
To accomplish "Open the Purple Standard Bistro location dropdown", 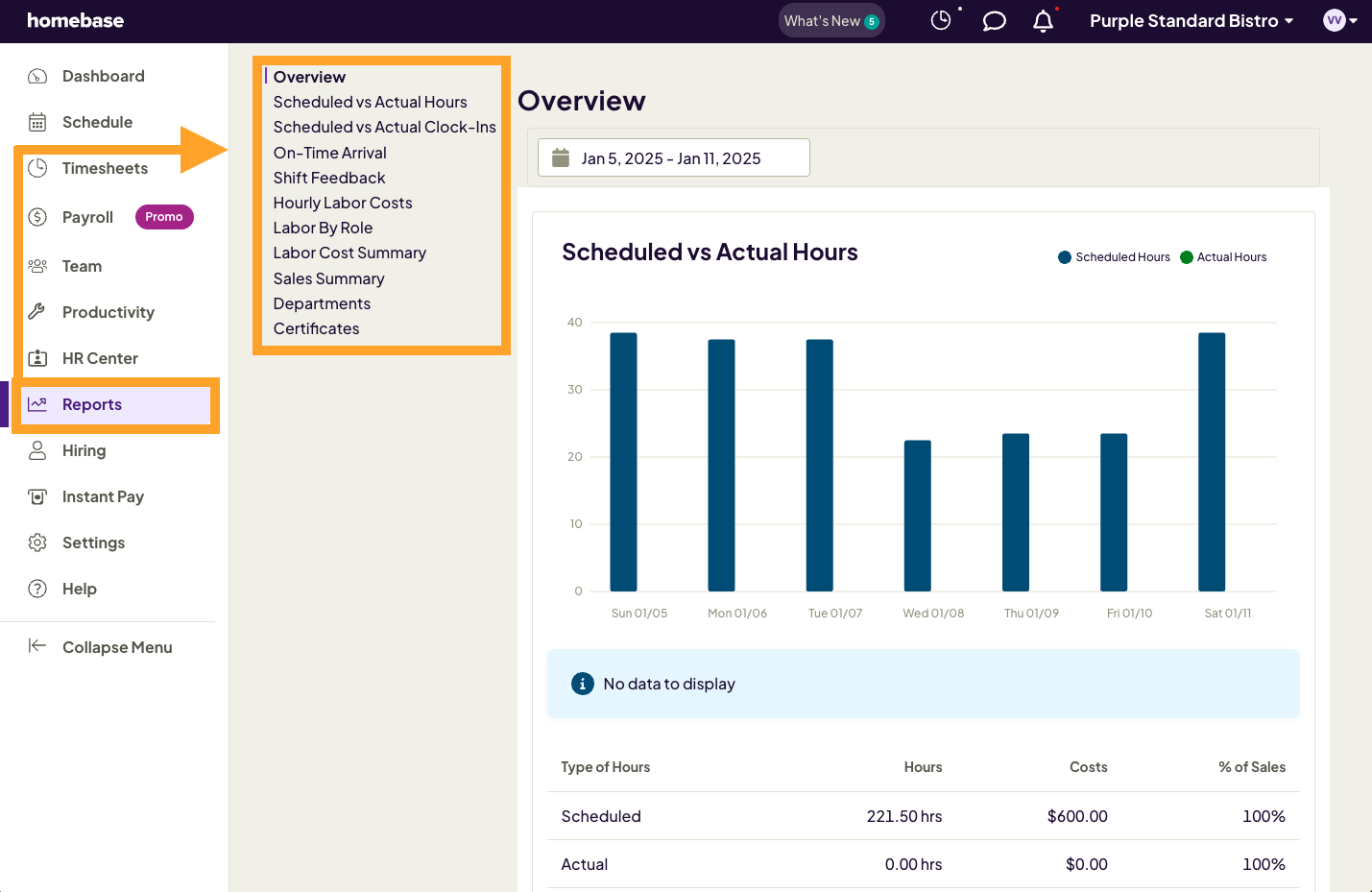I will point(1191,20).
